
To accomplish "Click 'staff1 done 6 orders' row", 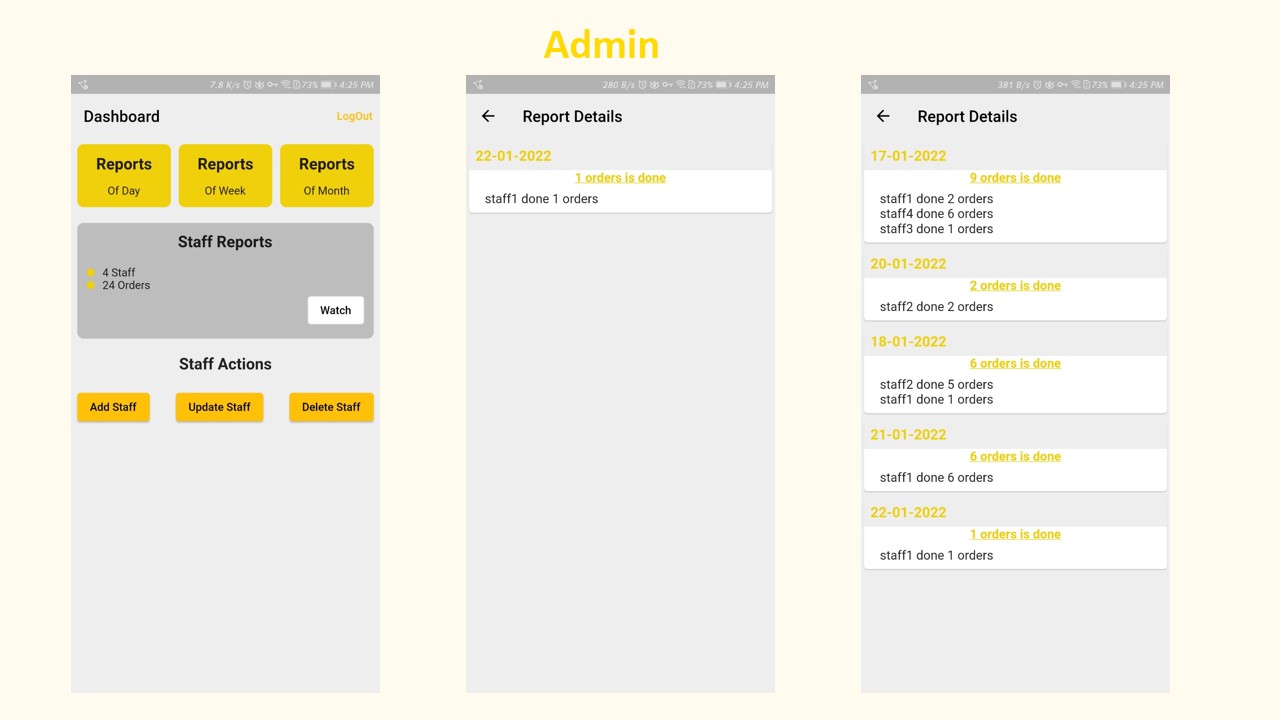I will click(x=937, y=478).
